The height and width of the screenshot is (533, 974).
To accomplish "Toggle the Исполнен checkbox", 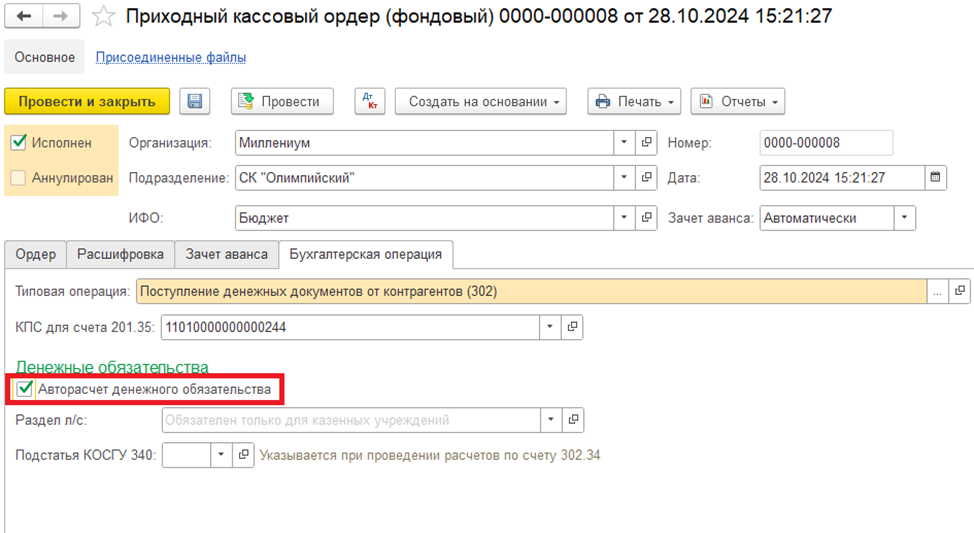I will [x=19, y=142].
